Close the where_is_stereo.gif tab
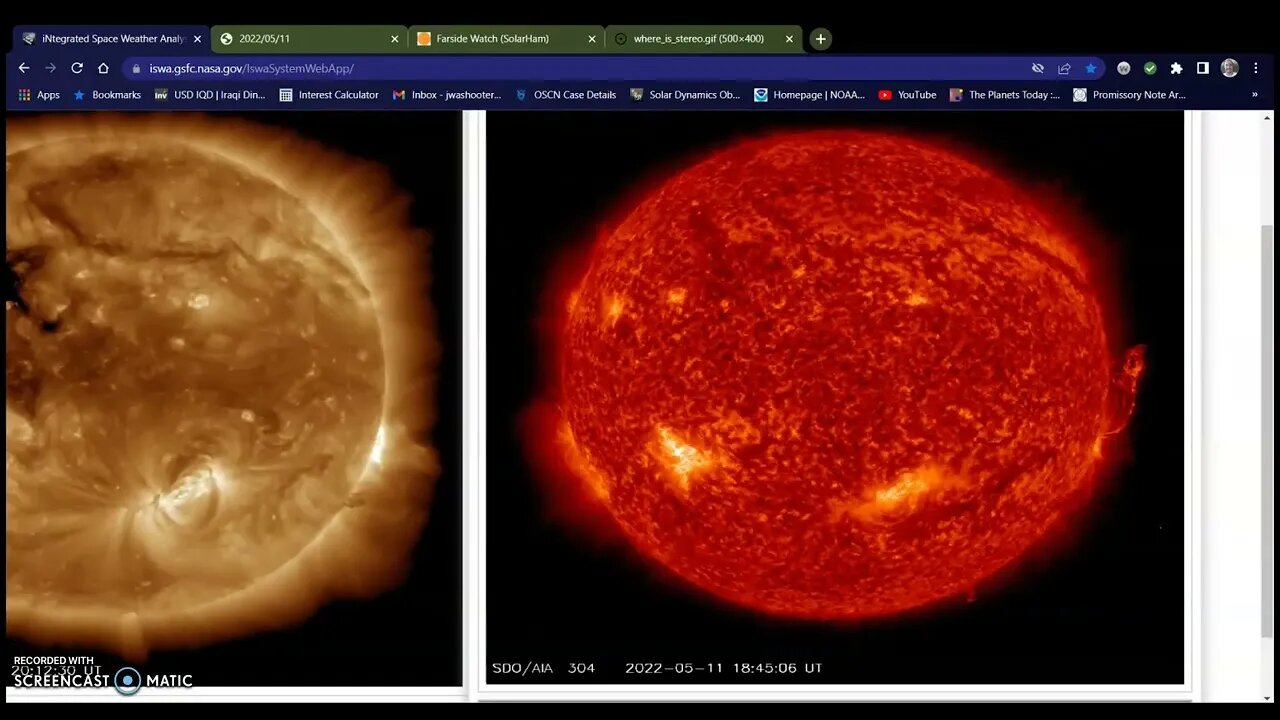Image resolution: width=1280 pixels, height=720 pixels. point(789,39)
